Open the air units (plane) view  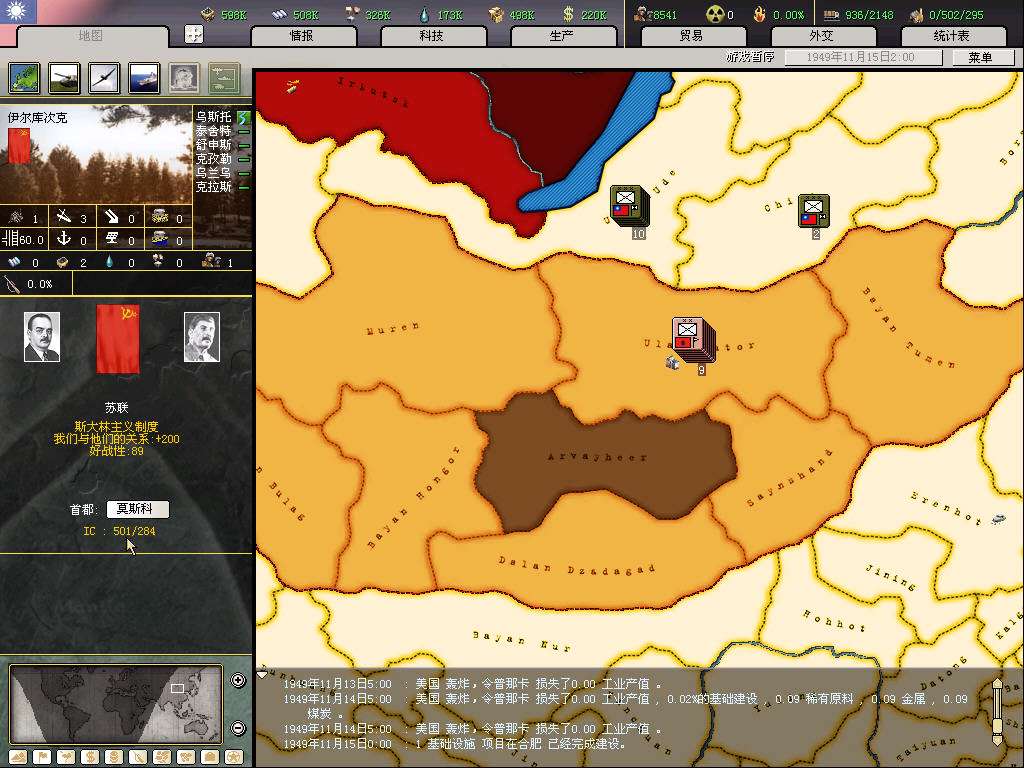point(104,78)
